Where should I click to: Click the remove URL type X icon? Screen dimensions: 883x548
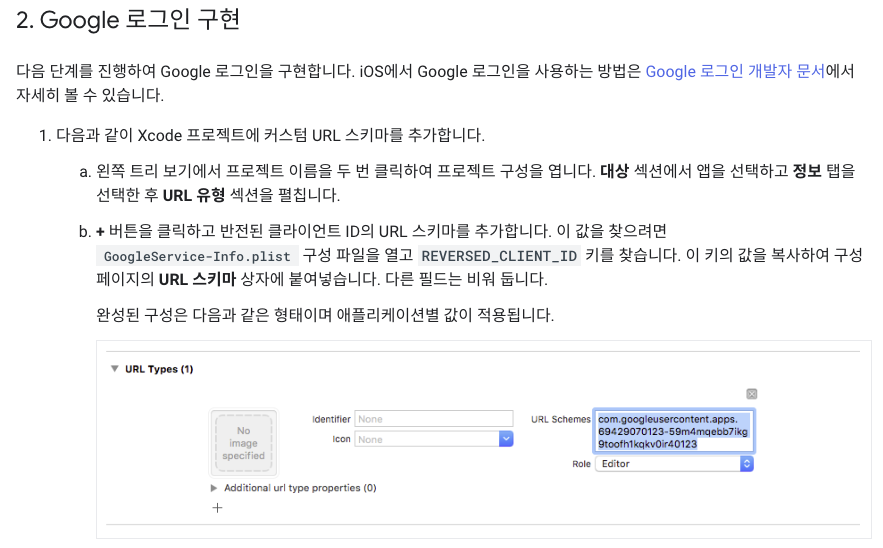pyautogui.click(x=751, y=394)
